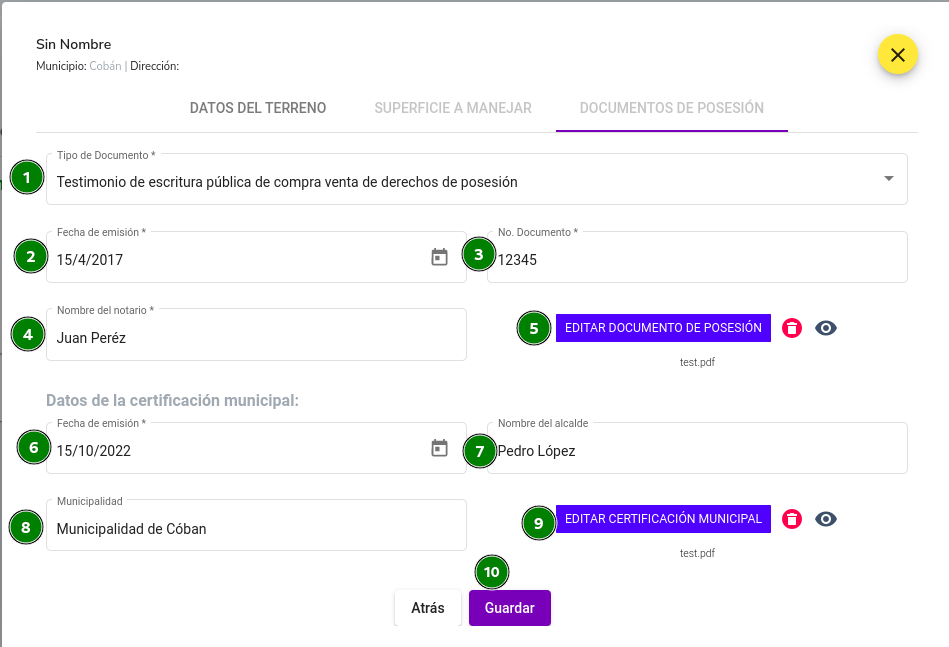Viewport: 949px width, 647px height.
Task: Click Editar Certificación Municipal button
Action: click(663, 519)
